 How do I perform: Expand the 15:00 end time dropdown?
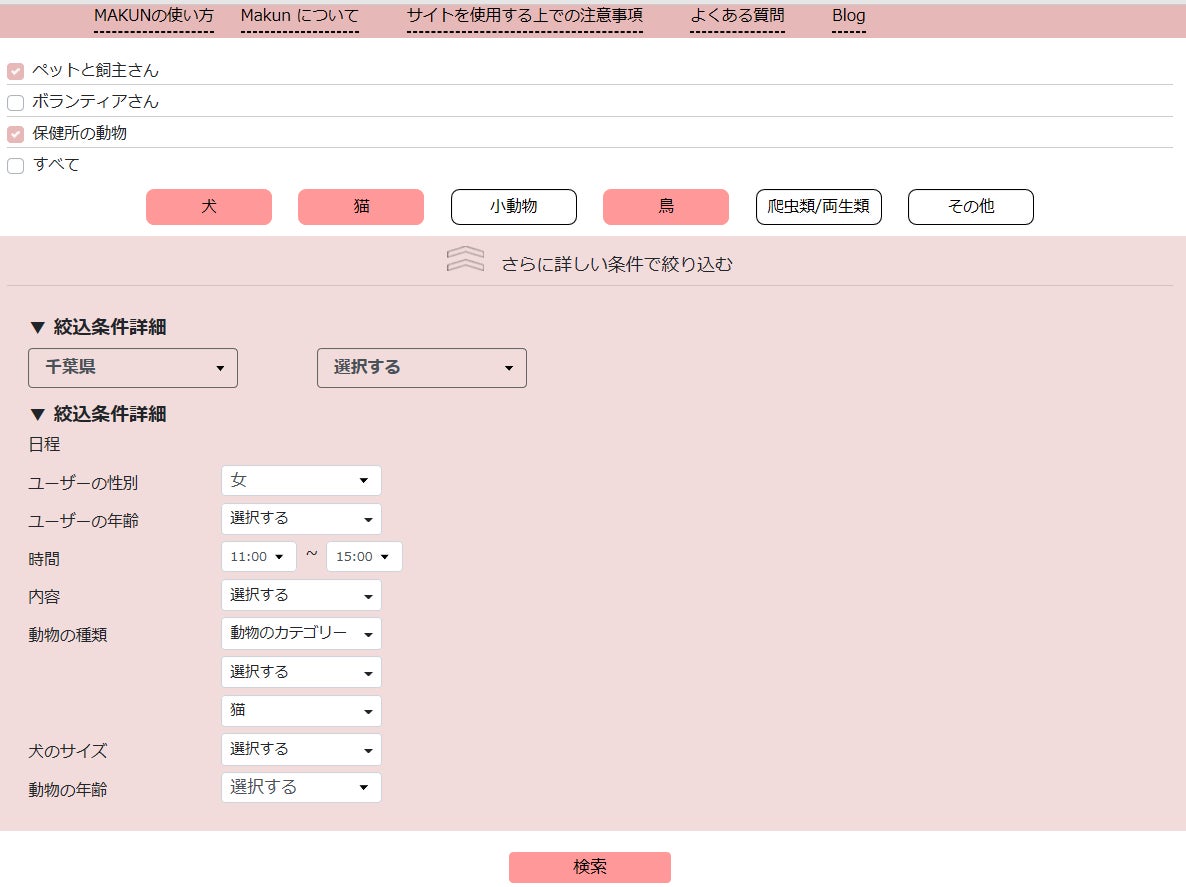coord(364,557)
